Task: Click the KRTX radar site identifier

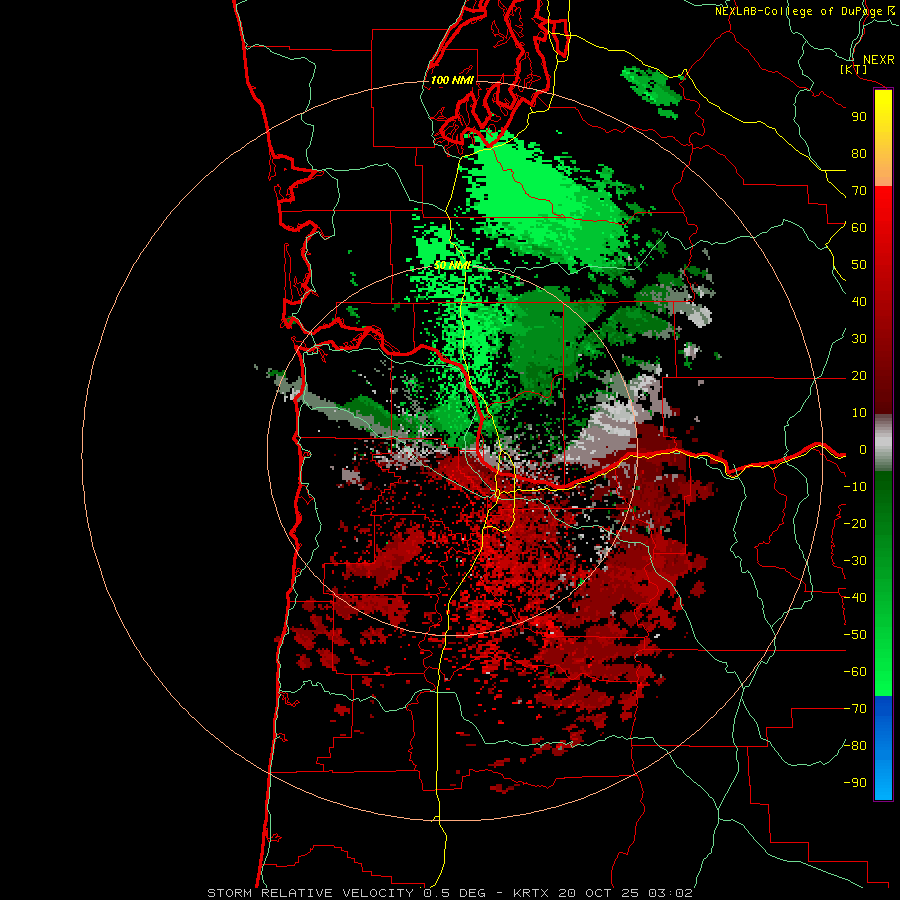Action: coord(531,893)
